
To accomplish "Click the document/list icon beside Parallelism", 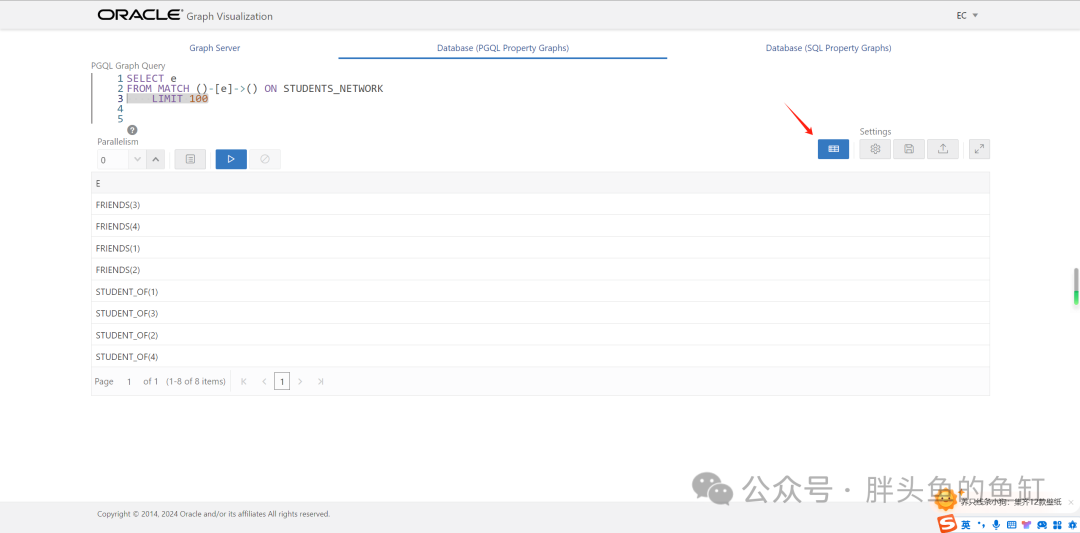I will pos(190,159).
